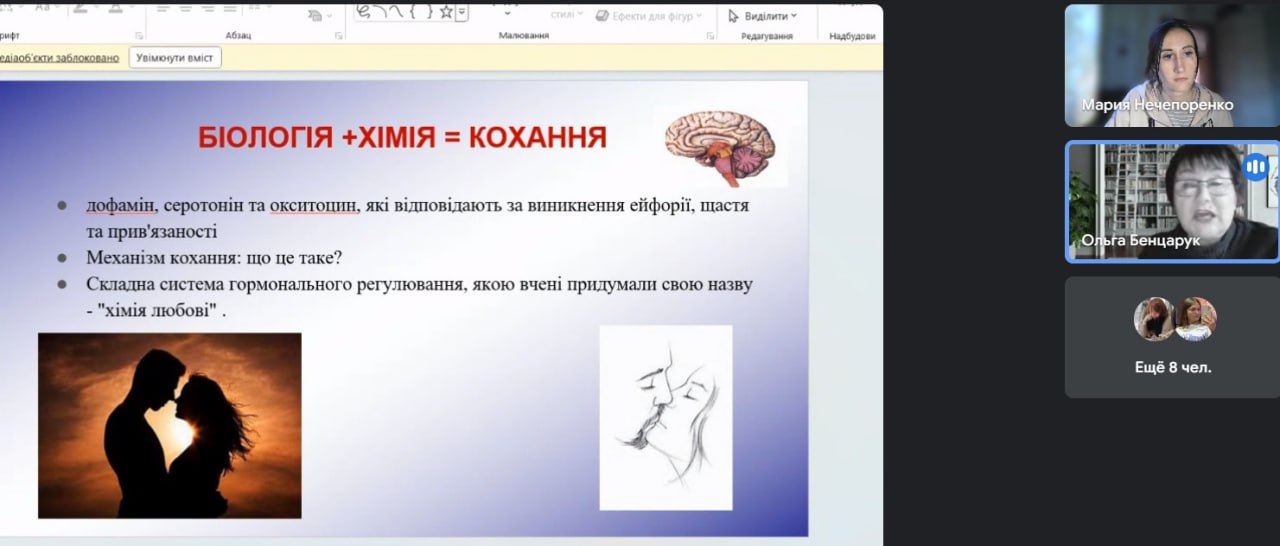Open the Абзац group dialog launcher

[339, 36]
